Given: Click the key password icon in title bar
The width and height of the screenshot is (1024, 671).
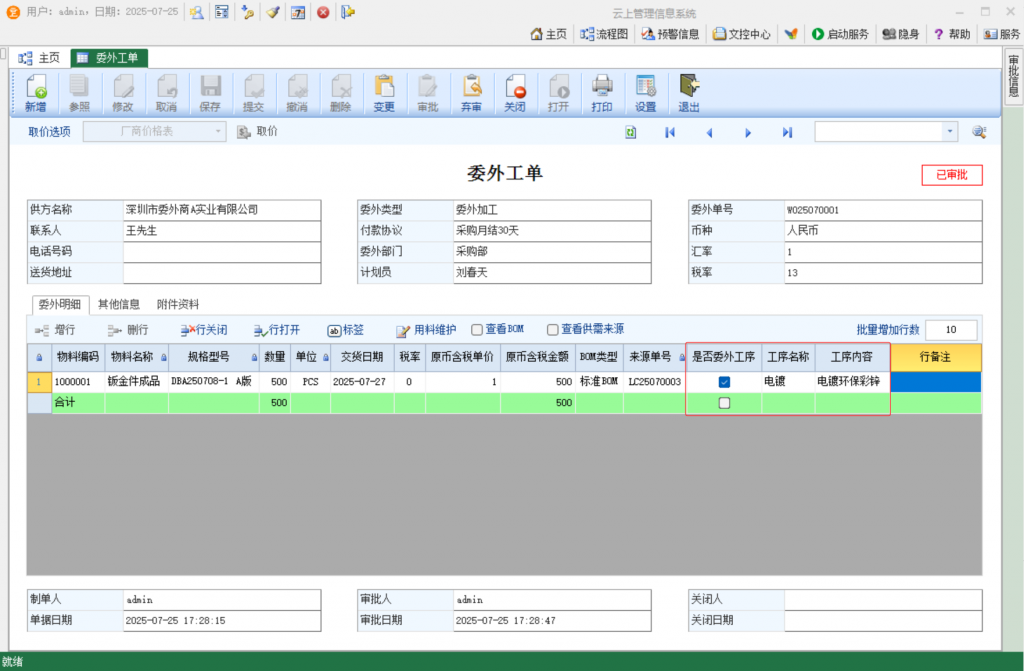Looking at the screenshot, I should tap(248, 12).
